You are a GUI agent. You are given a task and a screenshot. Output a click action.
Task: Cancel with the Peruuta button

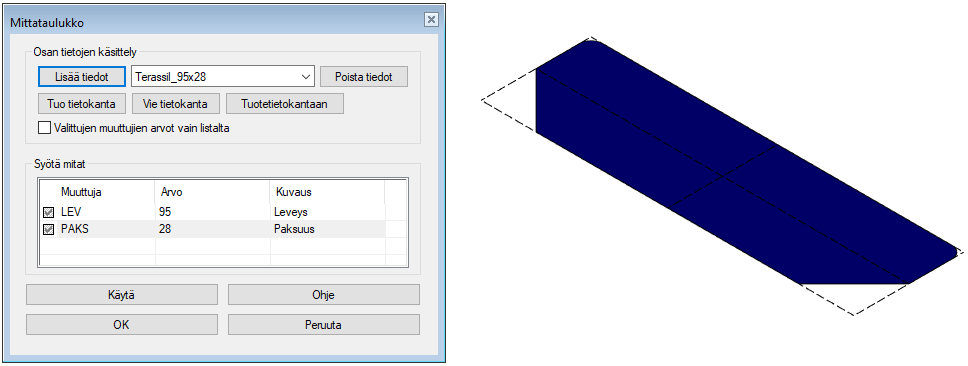click(x=323, y=325)
